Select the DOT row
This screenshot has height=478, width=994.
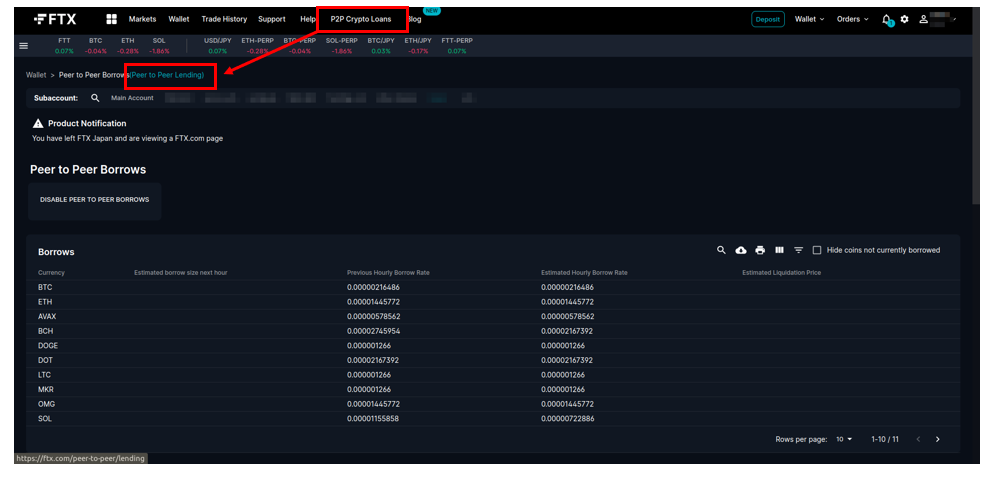(x=493, y=360)
